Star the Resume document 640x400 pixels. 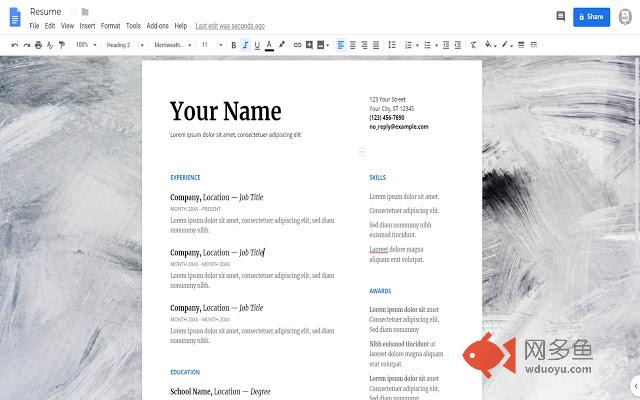click(x=74, y=12)
